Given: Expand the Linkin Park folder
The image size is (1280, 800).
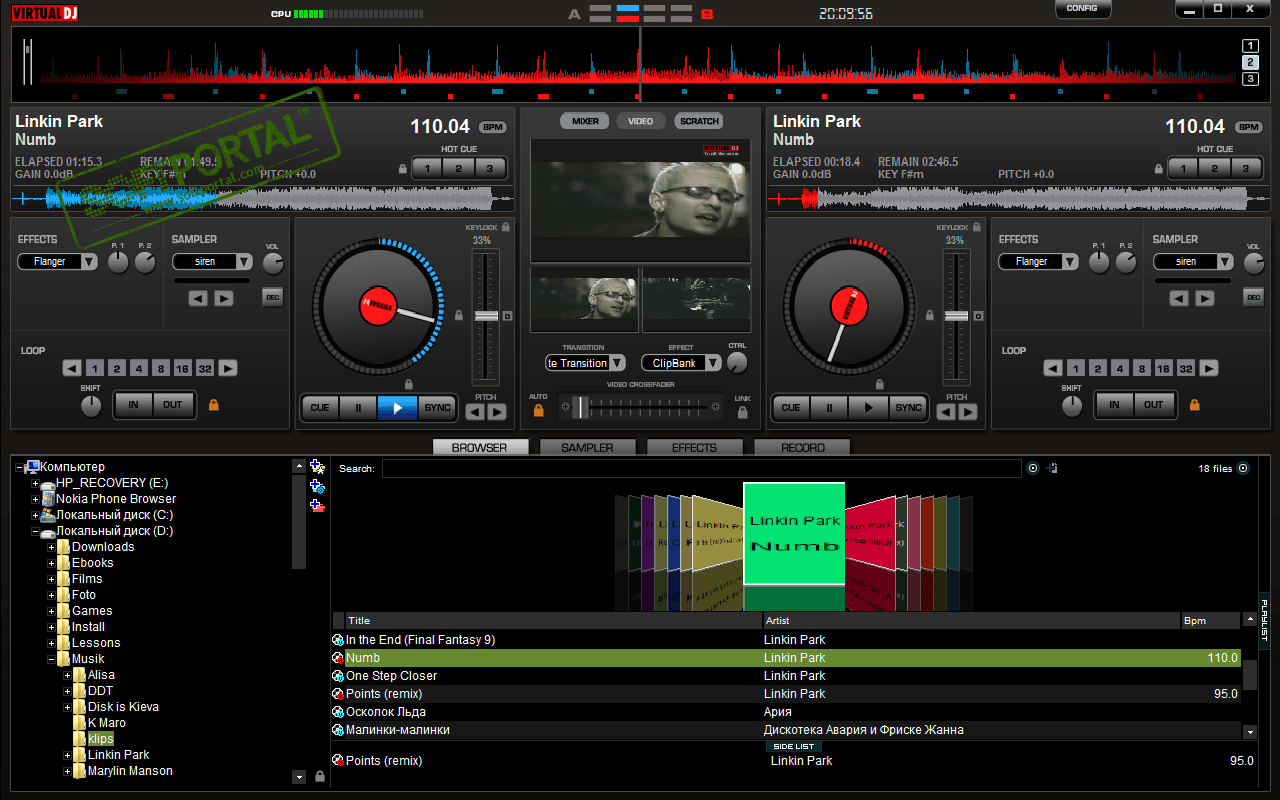Looking at the screenshot, I should pyautogui.click(x=67, y=755).
